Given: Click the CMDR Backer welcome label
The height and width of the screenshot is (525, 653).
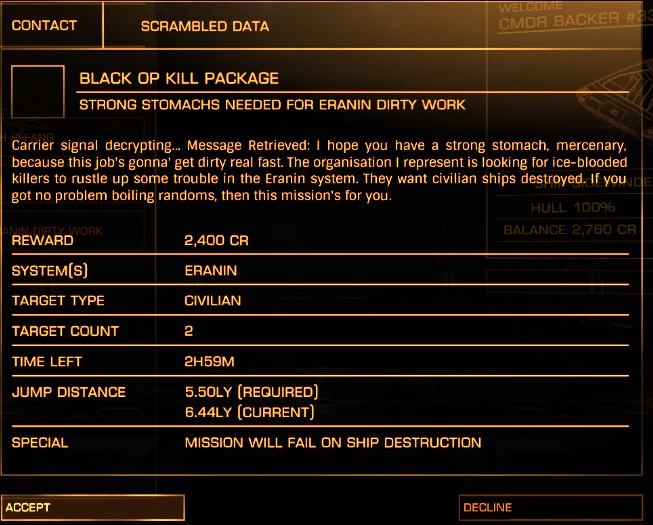Looking at the screenshot, I should [575, 15].
